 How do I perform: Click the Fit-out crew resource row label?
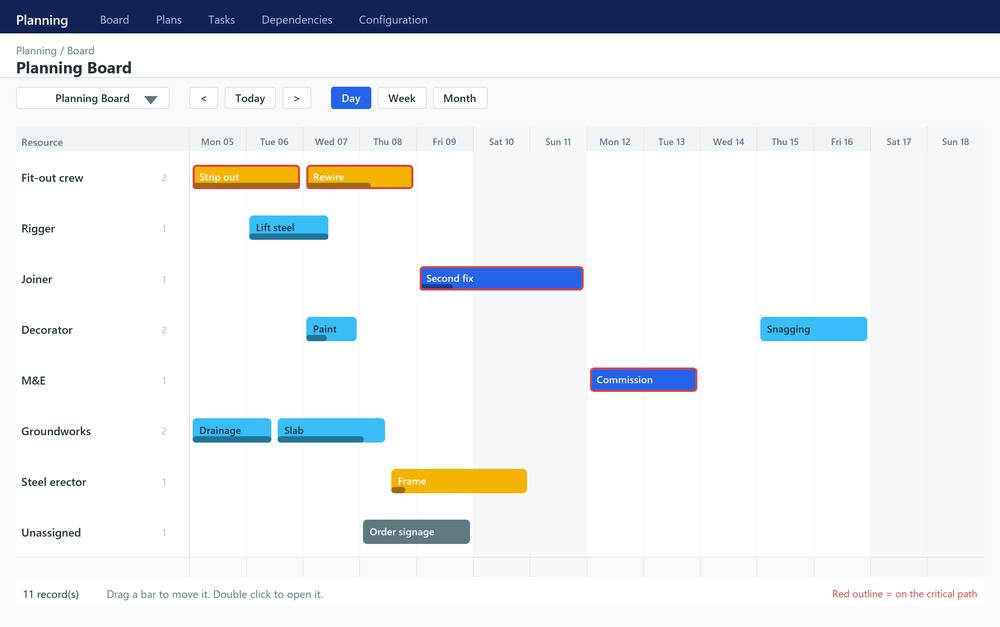pos(52,178)
